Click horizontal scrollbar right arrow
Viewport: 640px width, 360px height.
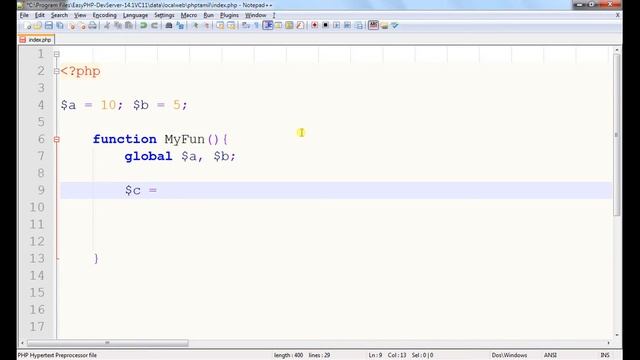point(609,343)
